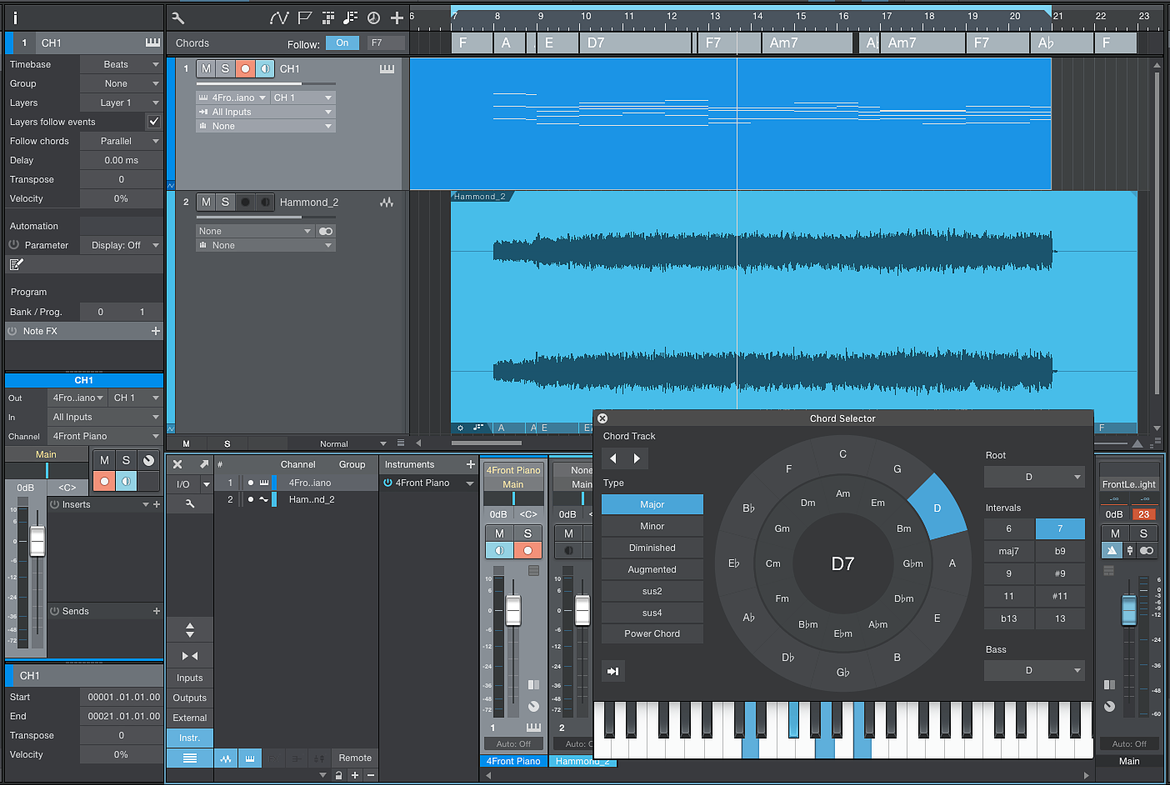Toggle monitor on CH1 track
This screenshot has height=785, width=1170.
265,69
